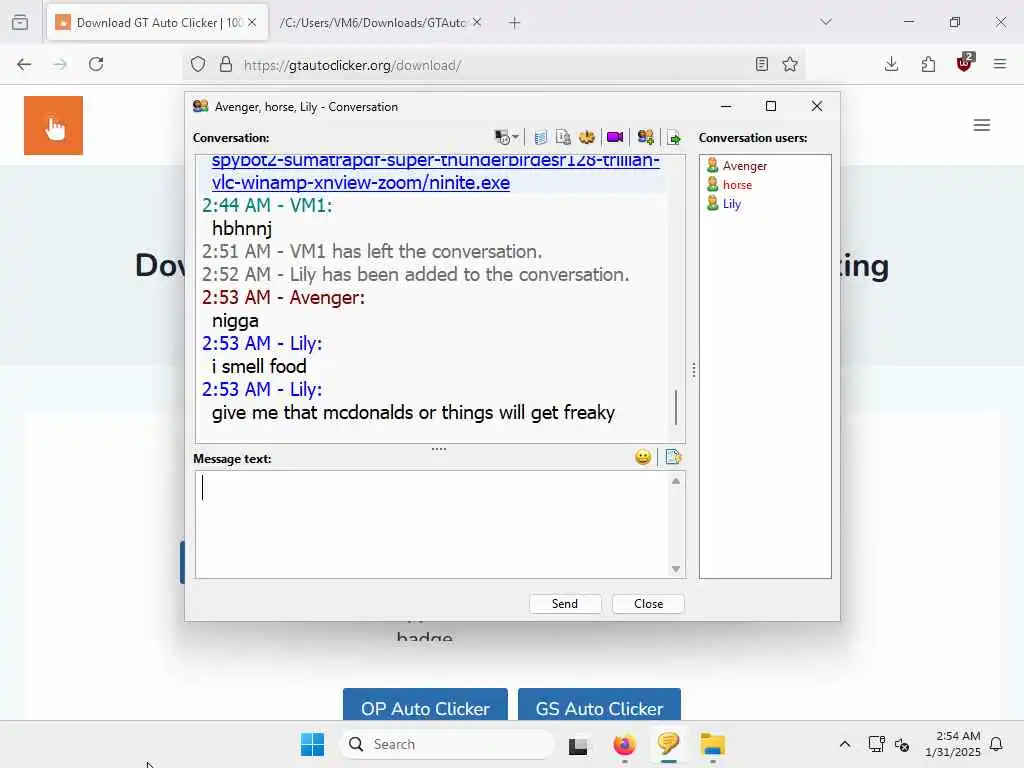Click the "give me that mcdonalds" message
1024x768 pixels.
click(413, 413)
